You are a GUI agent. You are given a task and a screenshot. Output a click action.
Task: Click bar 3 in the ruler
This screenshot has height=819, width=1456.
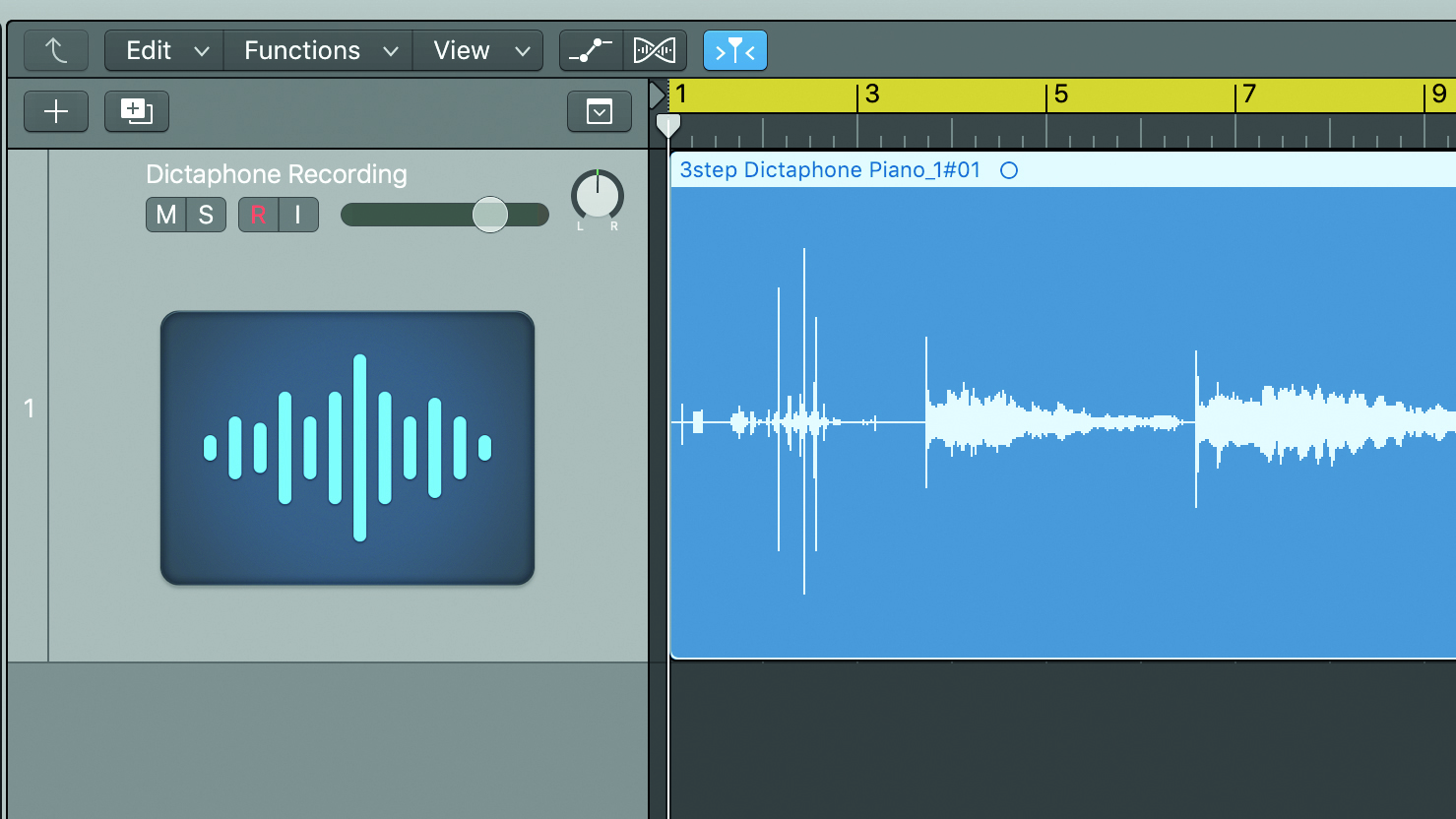[x=871, y=94]
